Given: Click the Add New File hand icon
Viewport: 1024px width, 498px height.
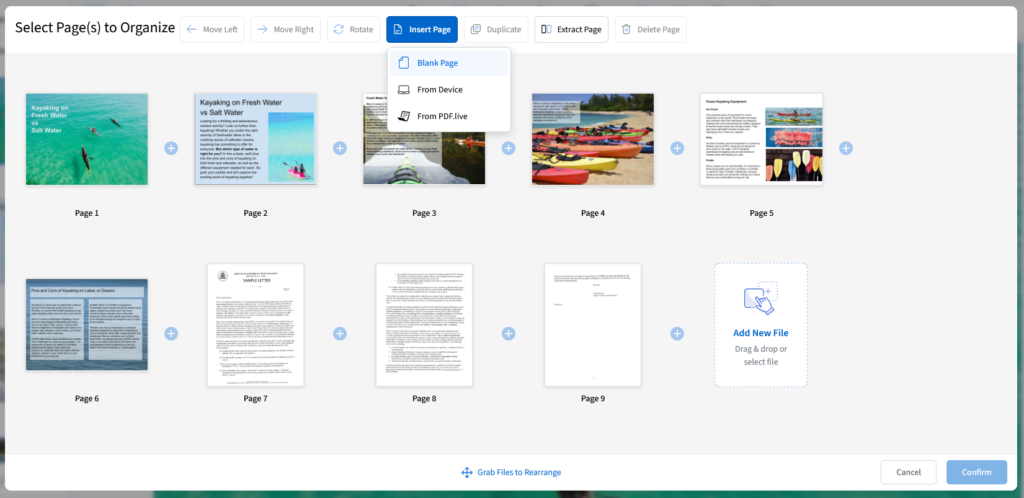Looking at the screenshot, I should coord(761,298).
